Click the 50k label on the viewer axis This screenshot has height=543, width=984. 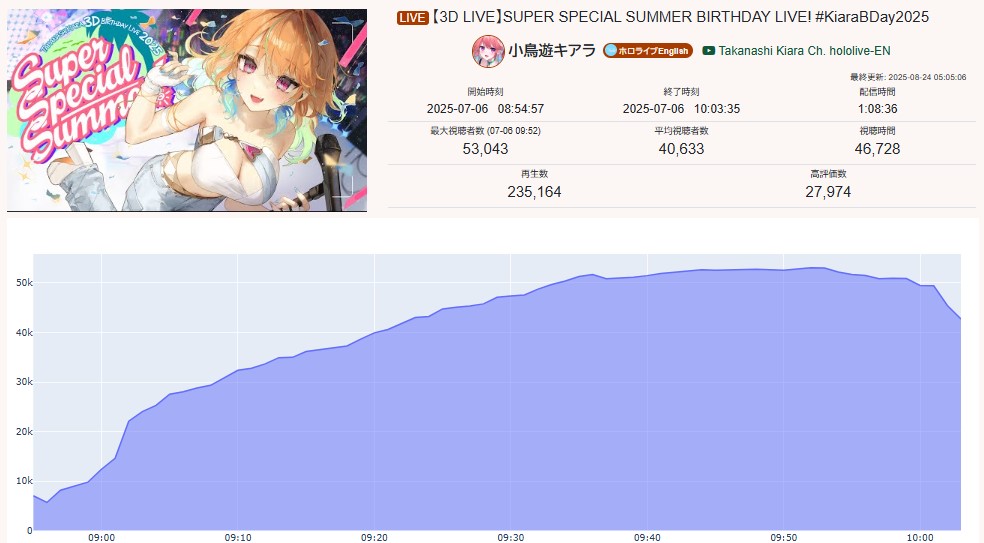pyautogui.click(x=24, y=283)
